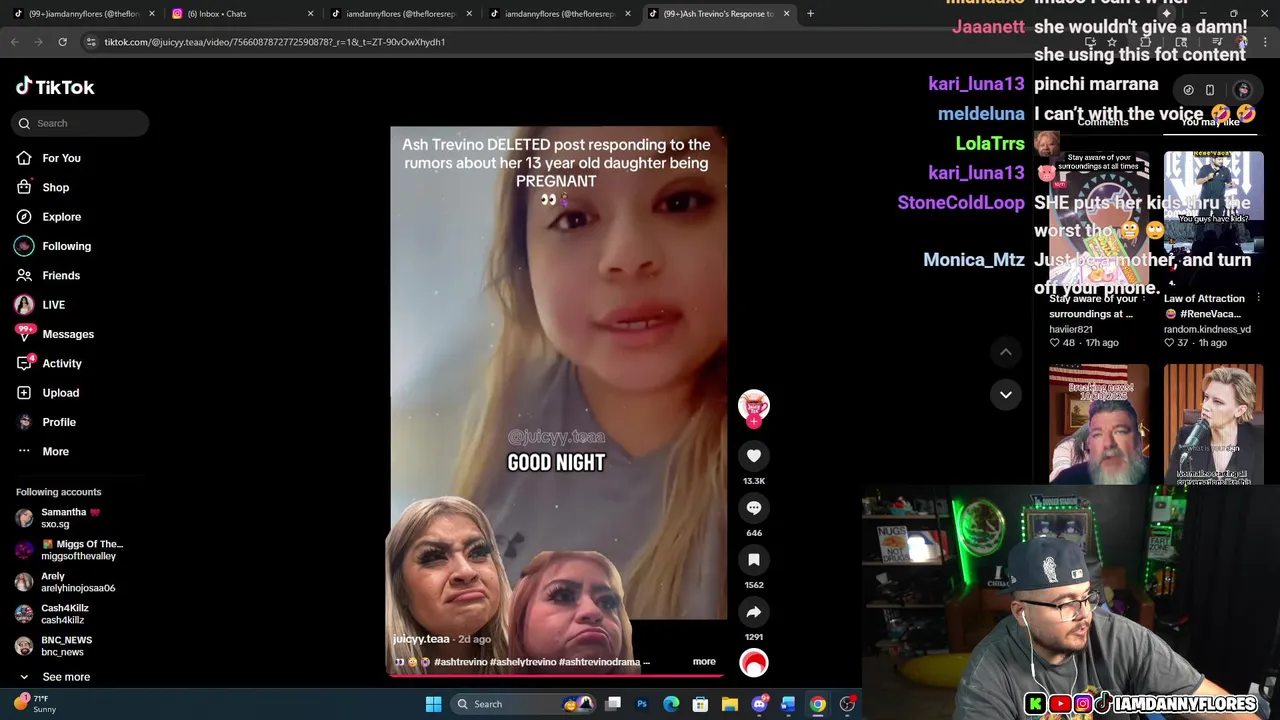1280x720 pixels.
Task: Switch to the Comments tab
Action: coord(1103,122)
